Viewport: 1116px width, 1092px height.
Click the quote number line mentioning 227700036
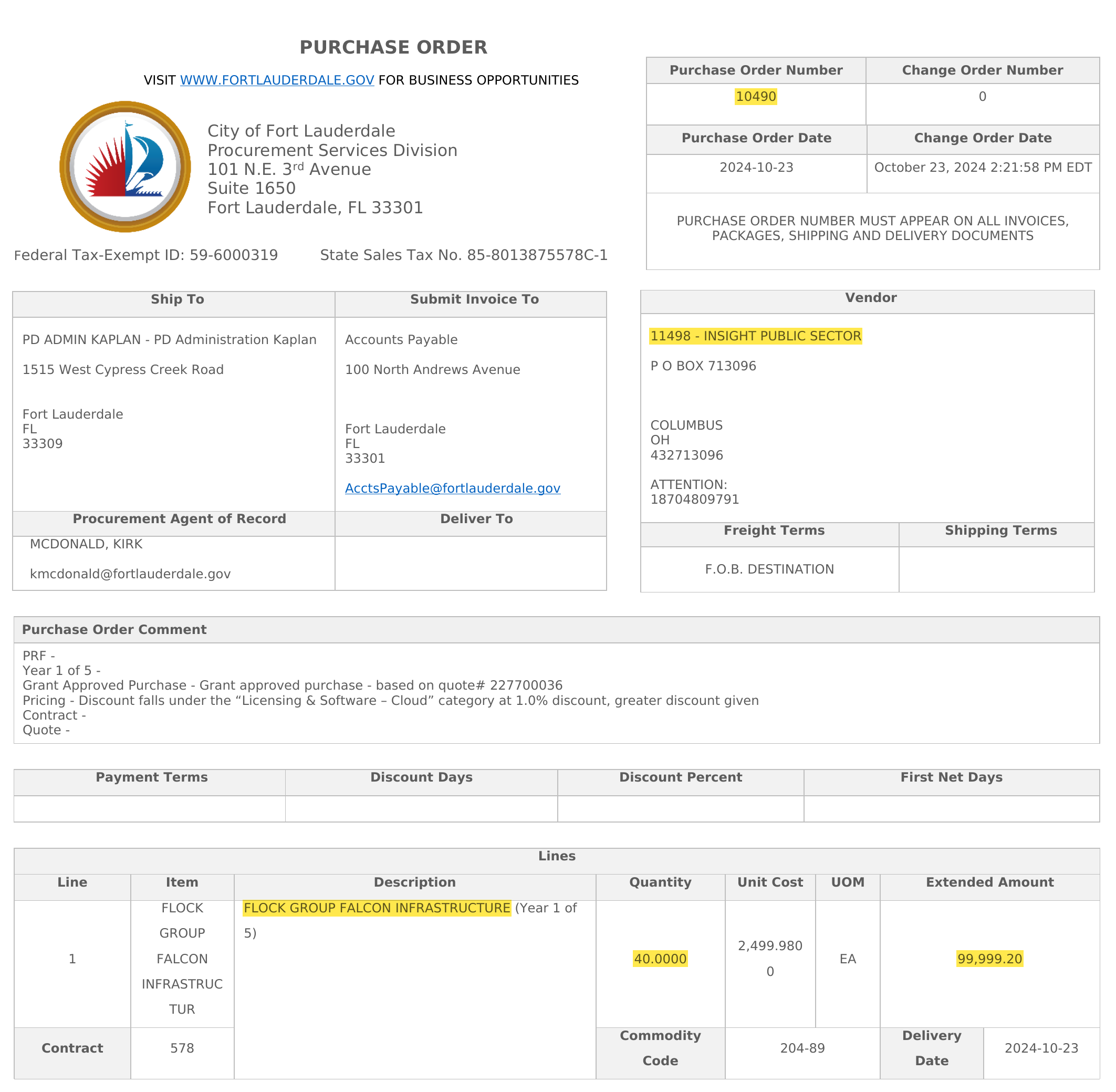point(293,685)
